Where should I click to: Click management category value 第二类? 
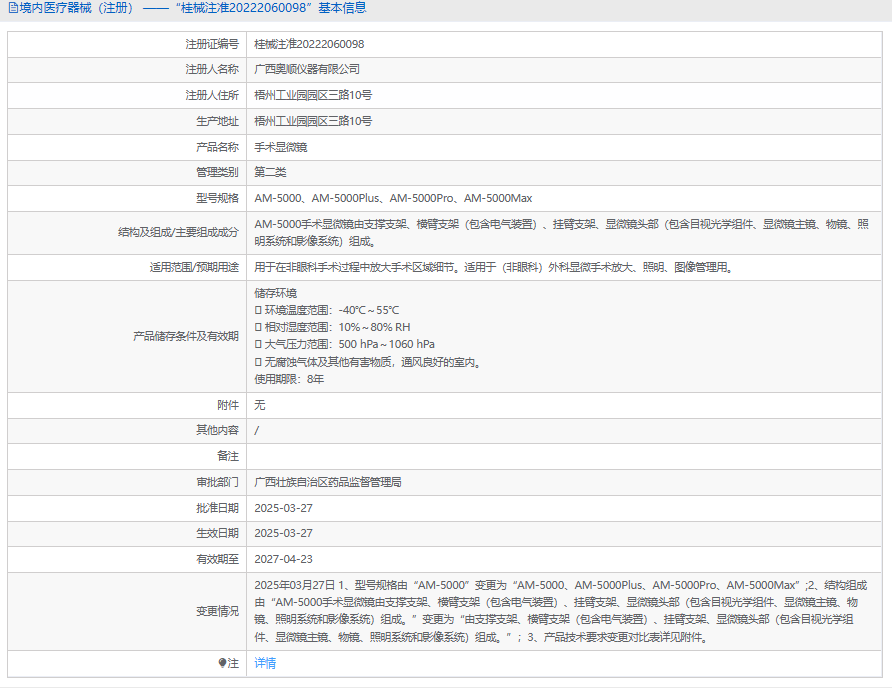point(270,172)
